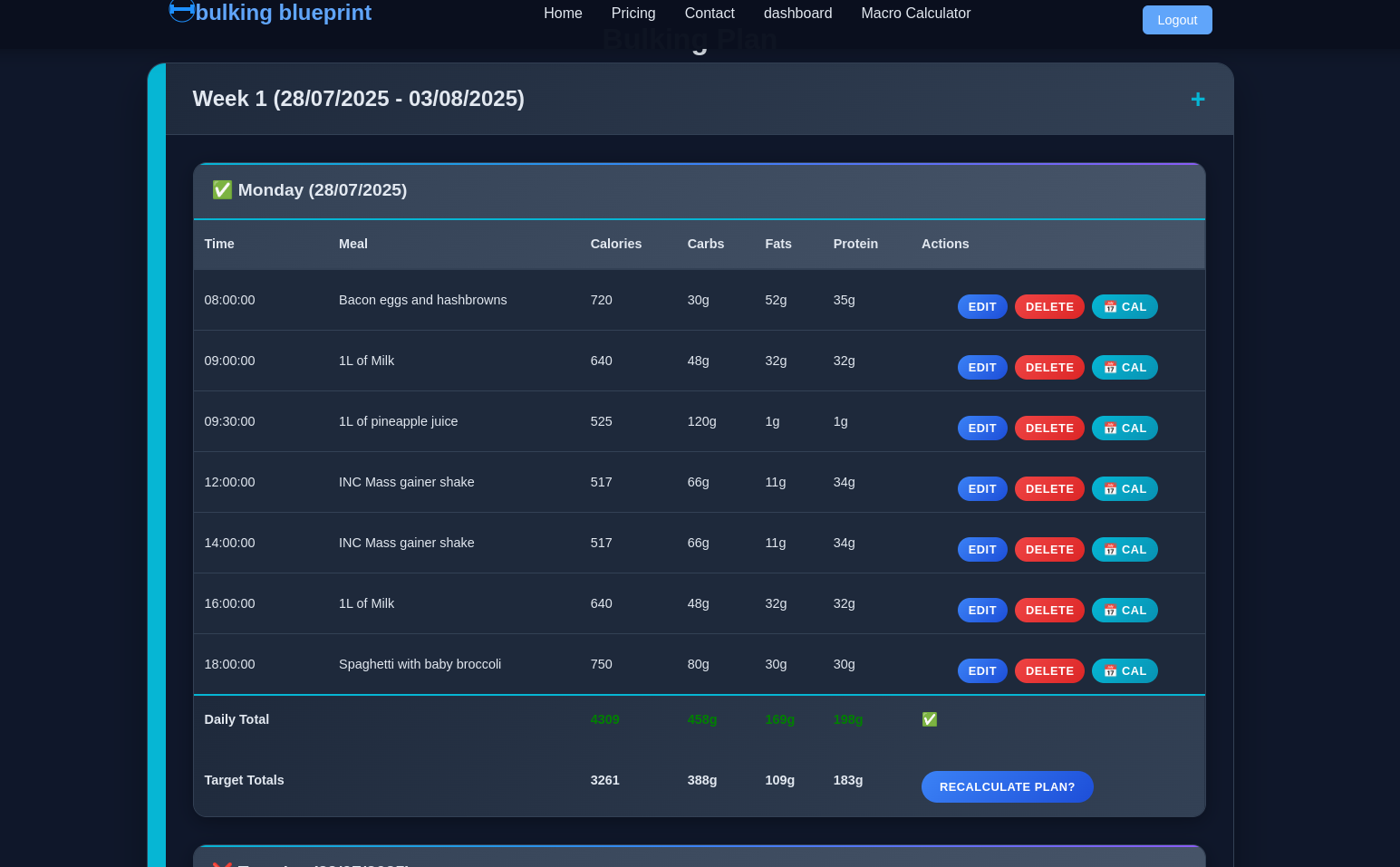Click the bulking blueprint dumbbell logo
The image size is (1400, 867).
click(x=181, y=11)
